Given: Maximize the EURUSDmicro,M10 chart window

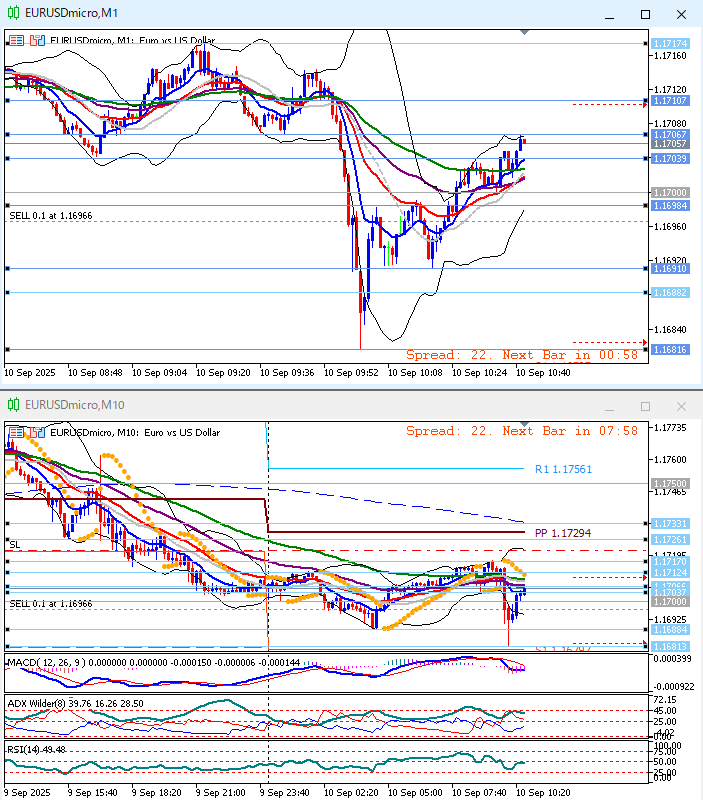Looking at the screenshot, I should click(x=645, y=406).
